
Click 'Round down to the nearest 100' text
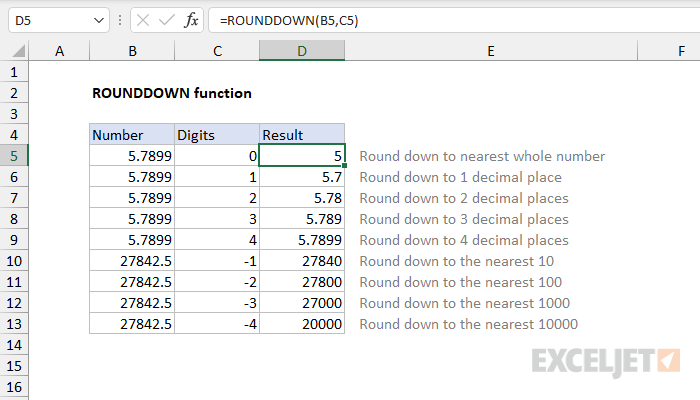(461, 282)
